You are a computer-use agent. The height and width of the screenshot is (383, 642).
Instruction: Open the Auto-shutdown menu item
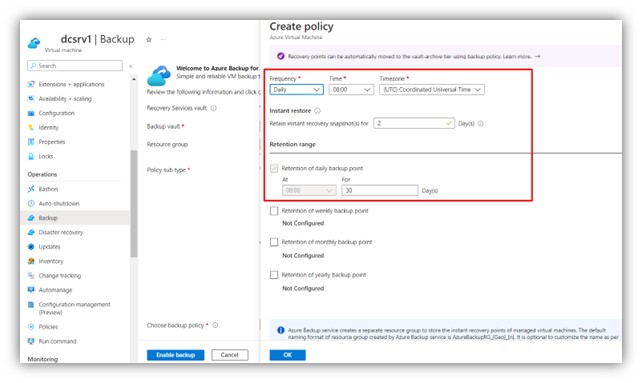click(x=59, y=203)
